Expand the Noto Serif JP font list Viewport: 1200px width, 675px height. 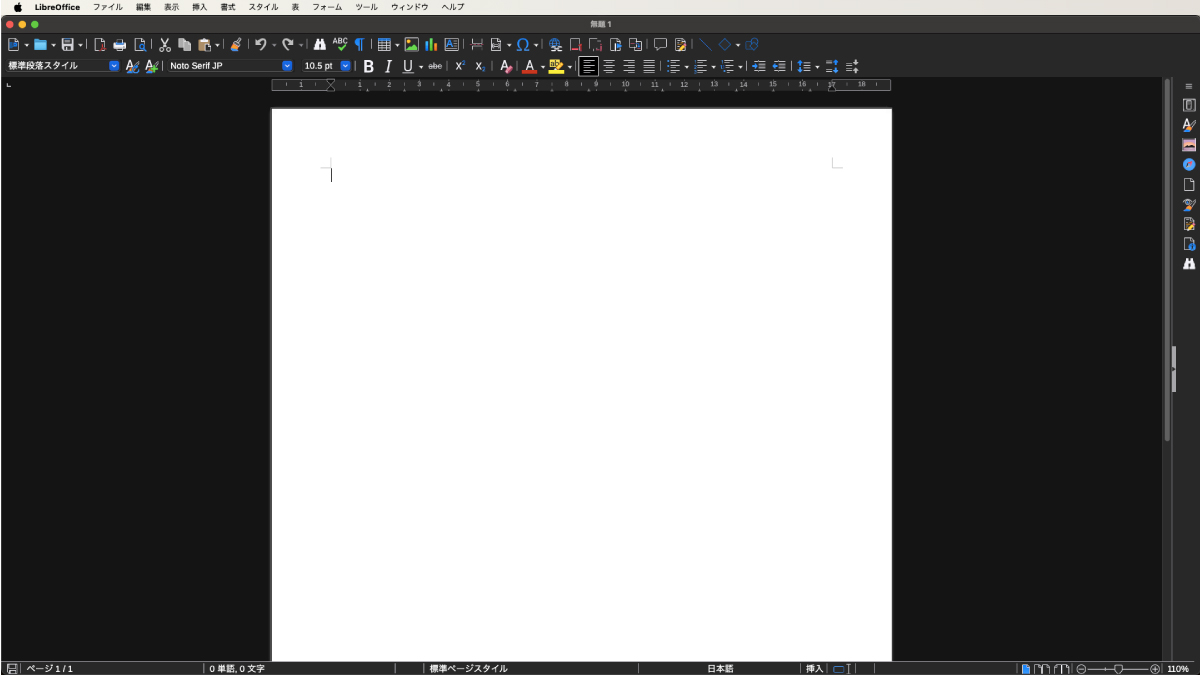pos(287,66)
